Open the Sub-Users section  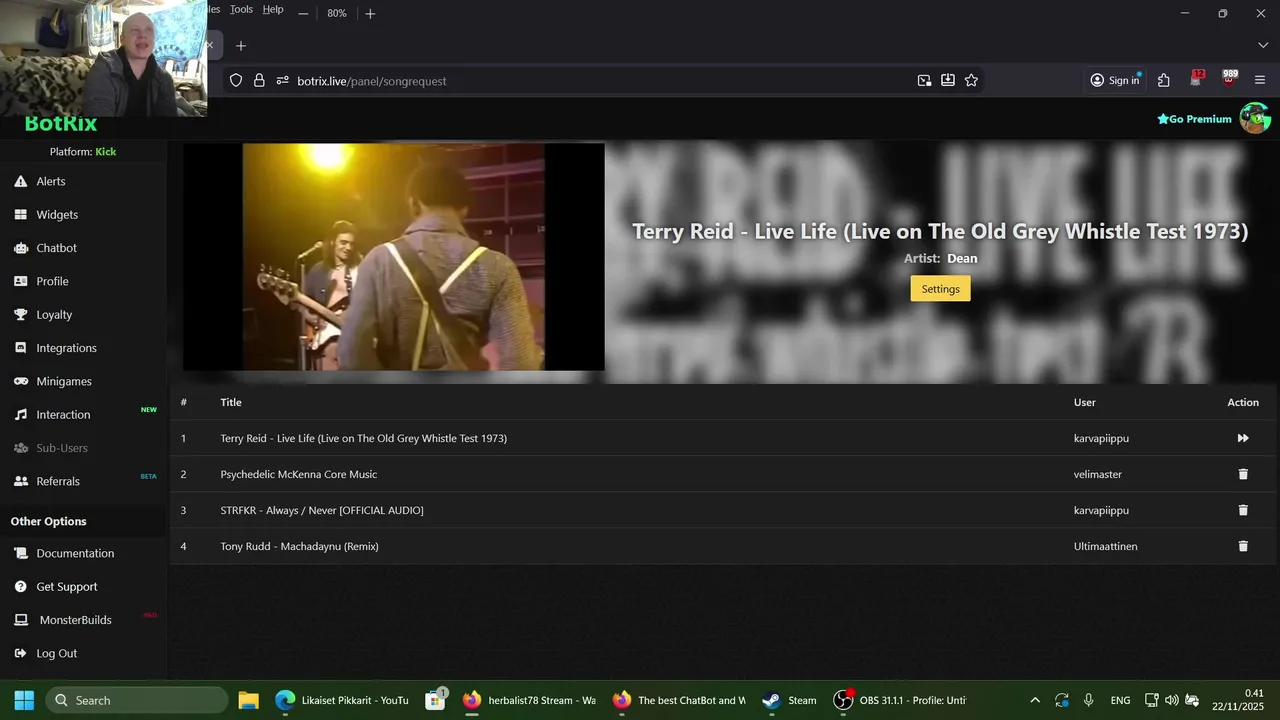coord(62,448)
